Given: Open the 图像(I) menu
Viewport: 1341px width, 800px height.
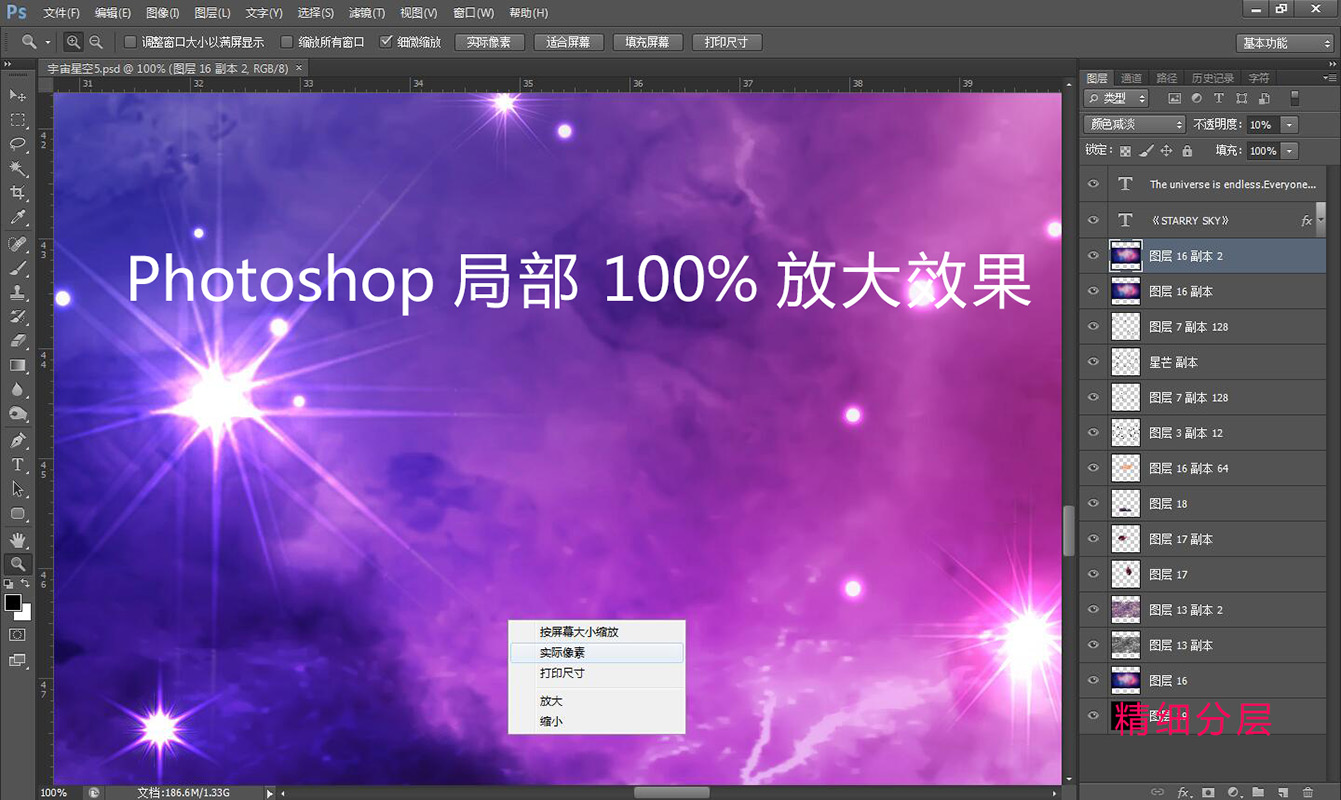Looking at the screenshot, I should point(162,13).
